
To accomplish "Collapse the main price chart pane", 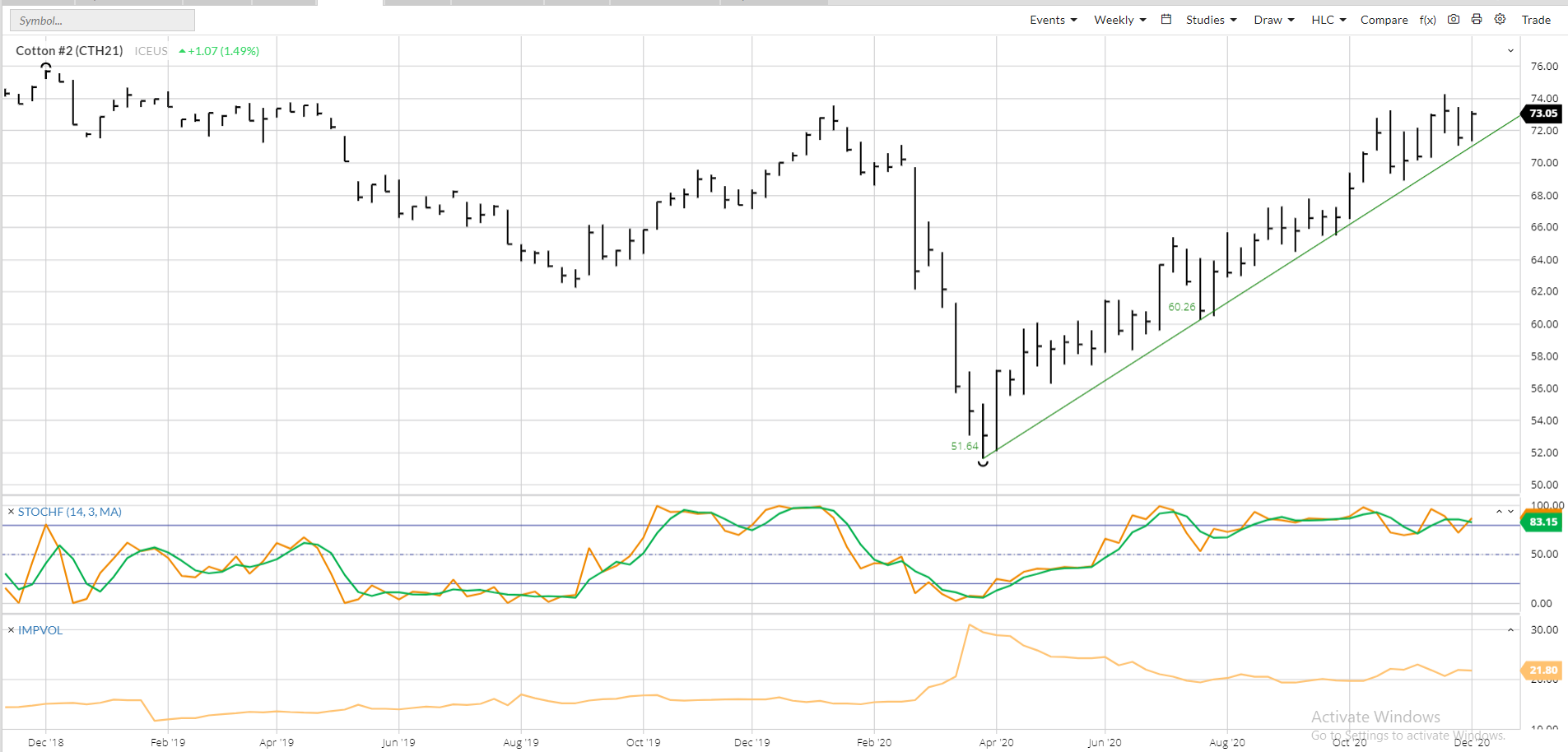I will 1510,50.
